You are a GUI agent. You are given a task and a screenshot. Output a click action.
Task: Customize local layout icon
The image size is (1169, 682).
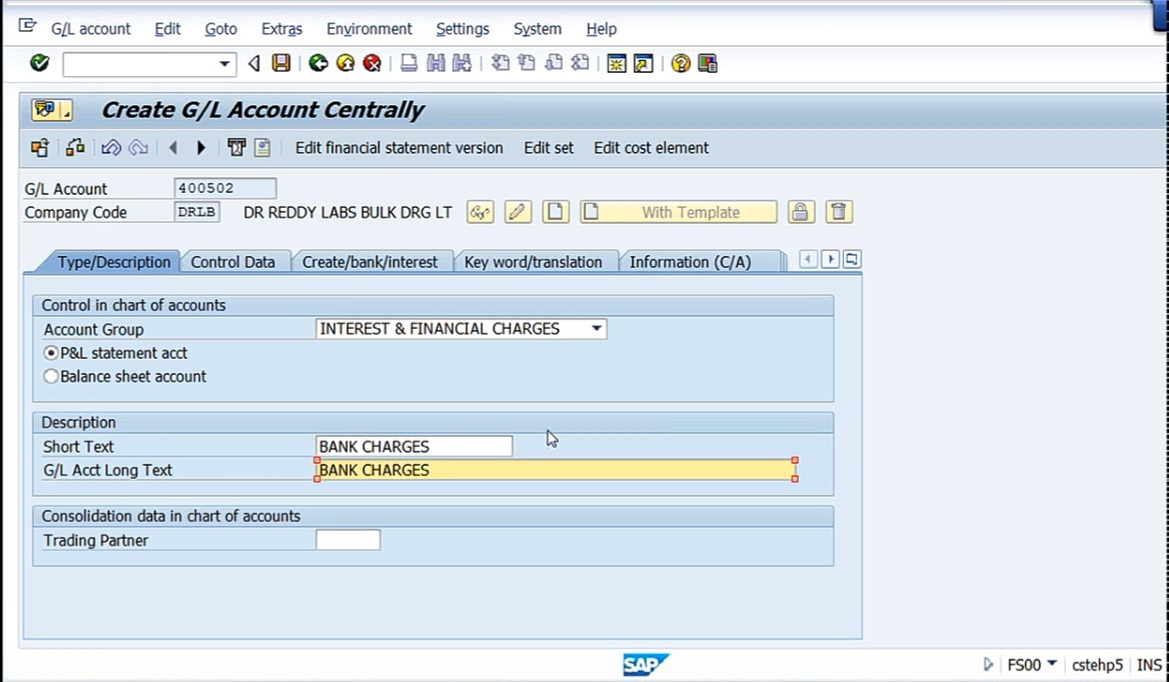pos(708,63)
